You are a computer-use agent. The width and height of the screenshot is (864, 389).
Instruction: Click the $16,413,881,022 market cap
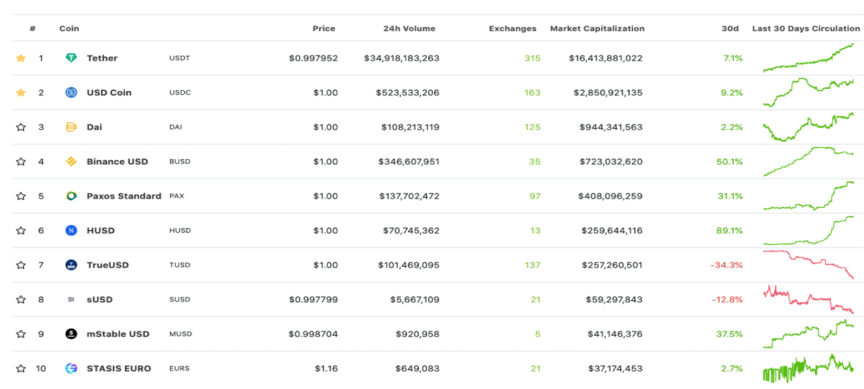[x=606, y=58]
